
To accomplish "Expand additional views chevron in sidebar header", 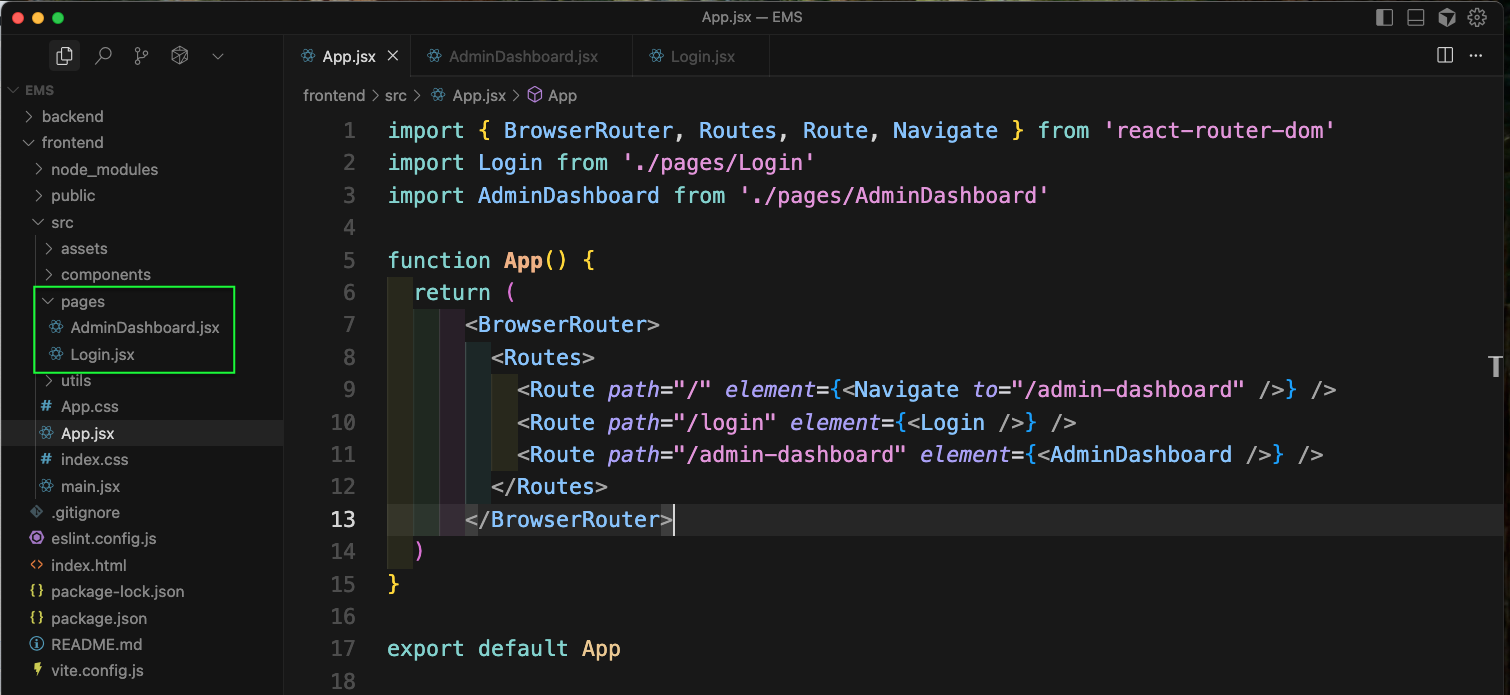I will point(218,57).
